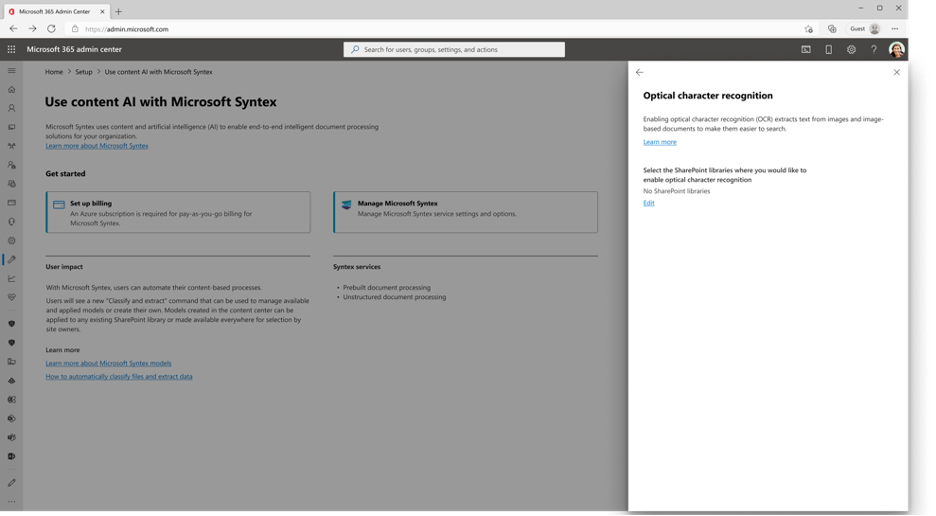Click the address bar URL

coord(127,29)
